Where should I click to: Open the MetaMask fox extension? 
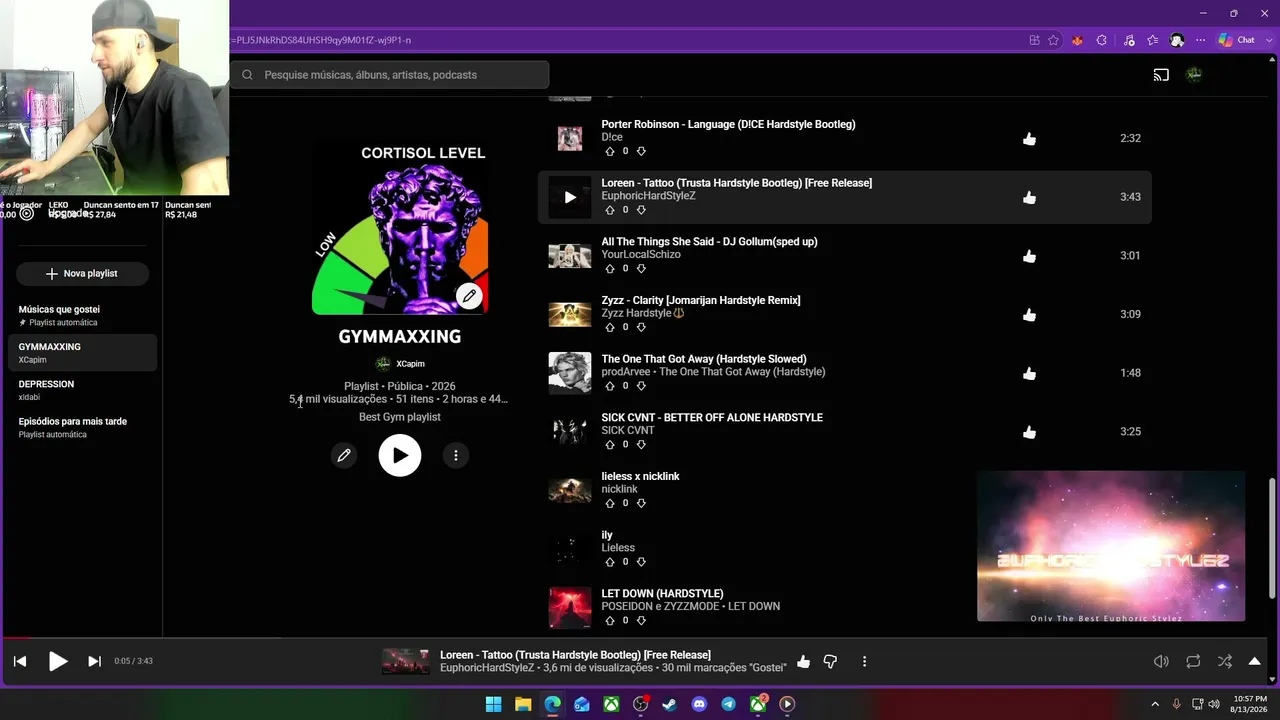coord(1077,40)
